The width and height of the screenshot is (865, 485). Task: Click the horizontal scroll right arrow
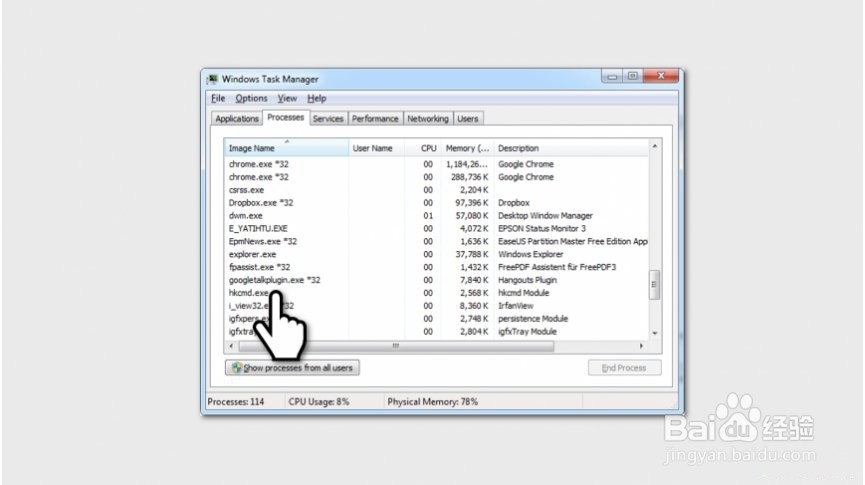point(641,346)
